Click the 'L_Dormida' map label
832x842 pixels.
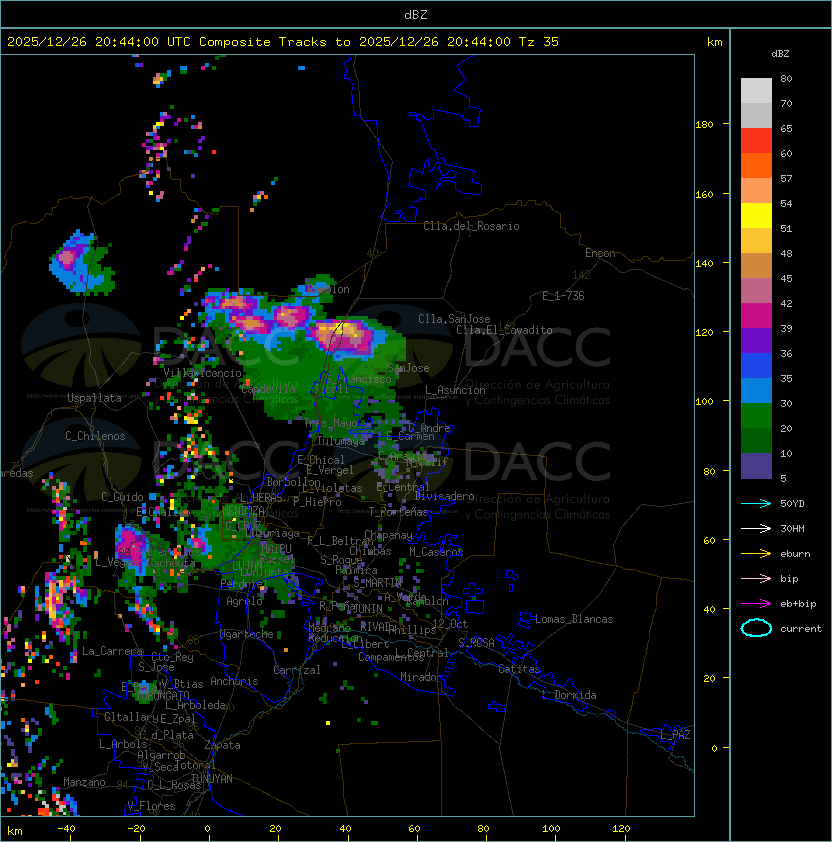coord(569,695)
